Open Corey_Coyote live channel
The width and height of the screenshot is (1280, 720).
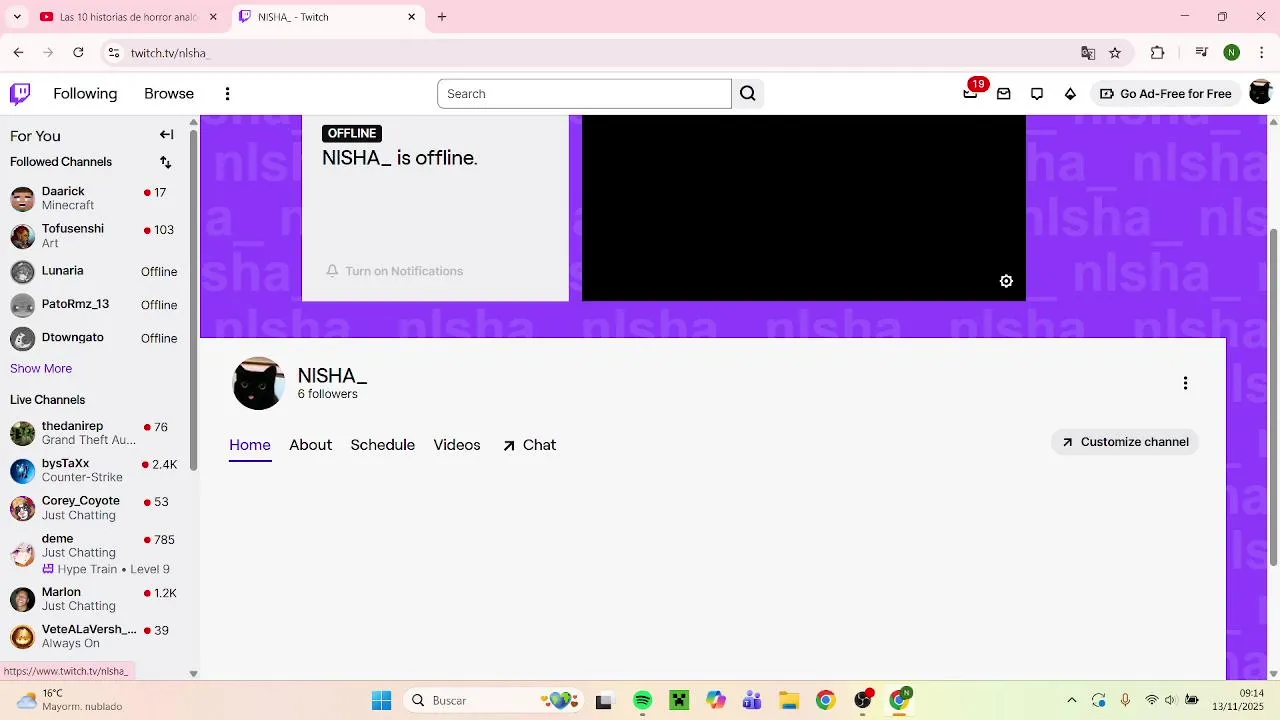pyautogui.click(x=94, y=508)
